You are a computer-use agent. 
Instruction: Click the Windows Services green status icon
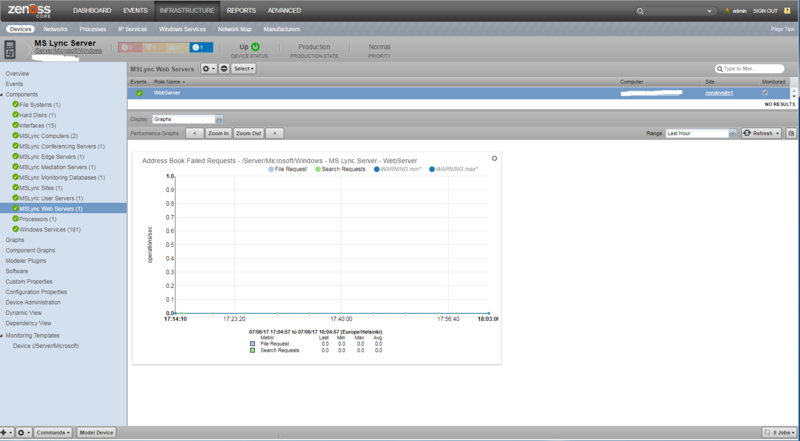tap(15, 229)
